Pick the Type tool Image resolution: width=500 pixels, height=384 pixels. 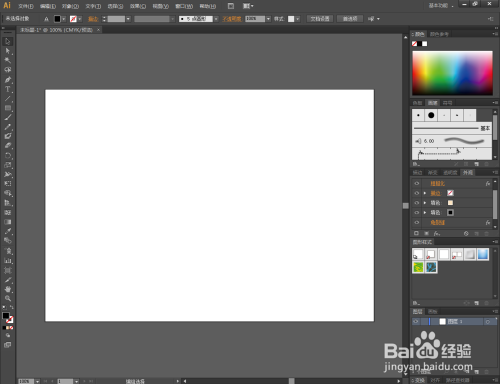coord(8,89)
